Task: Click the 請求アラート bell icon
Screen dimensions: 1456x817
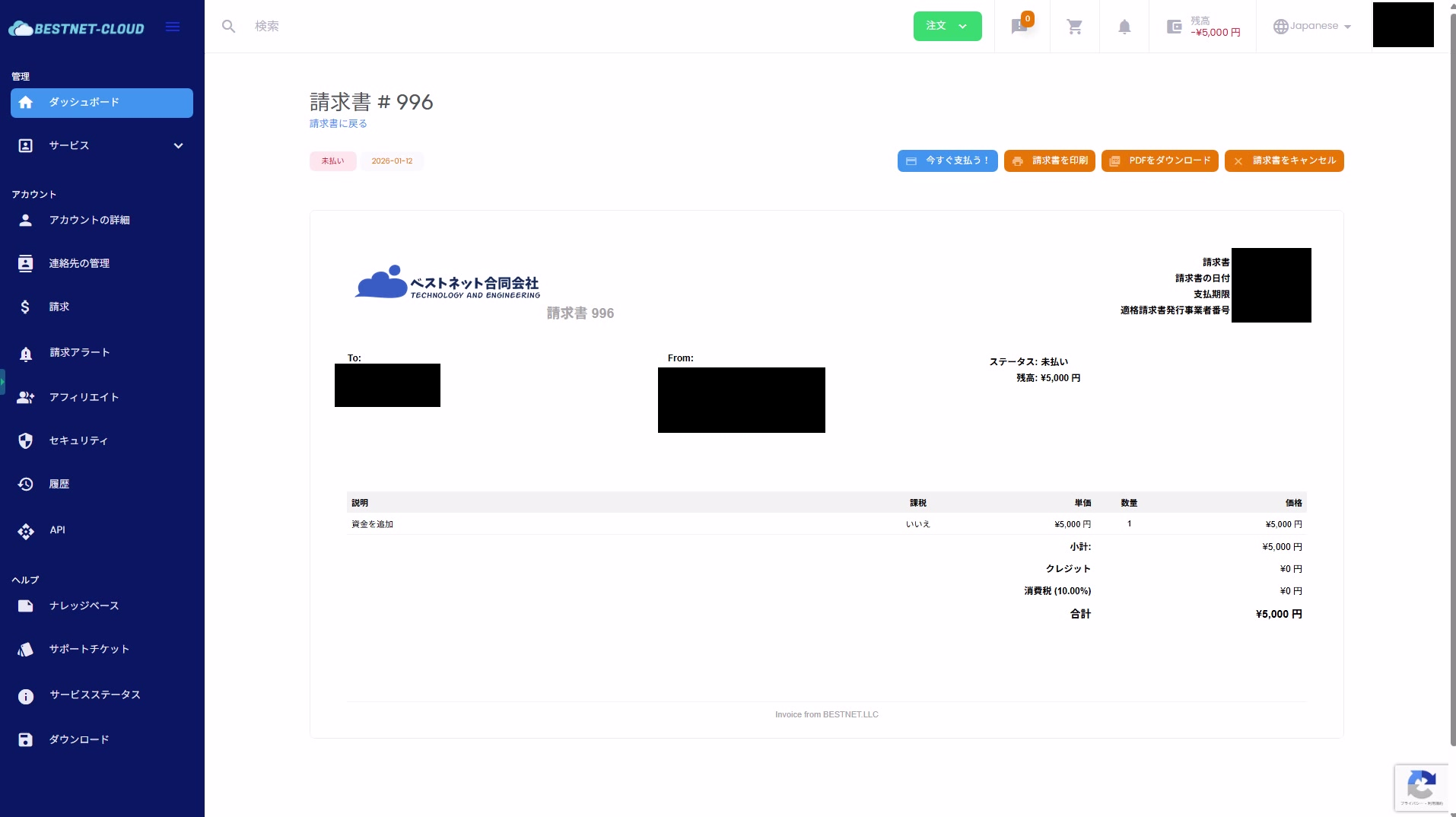Action: (26, 354)
